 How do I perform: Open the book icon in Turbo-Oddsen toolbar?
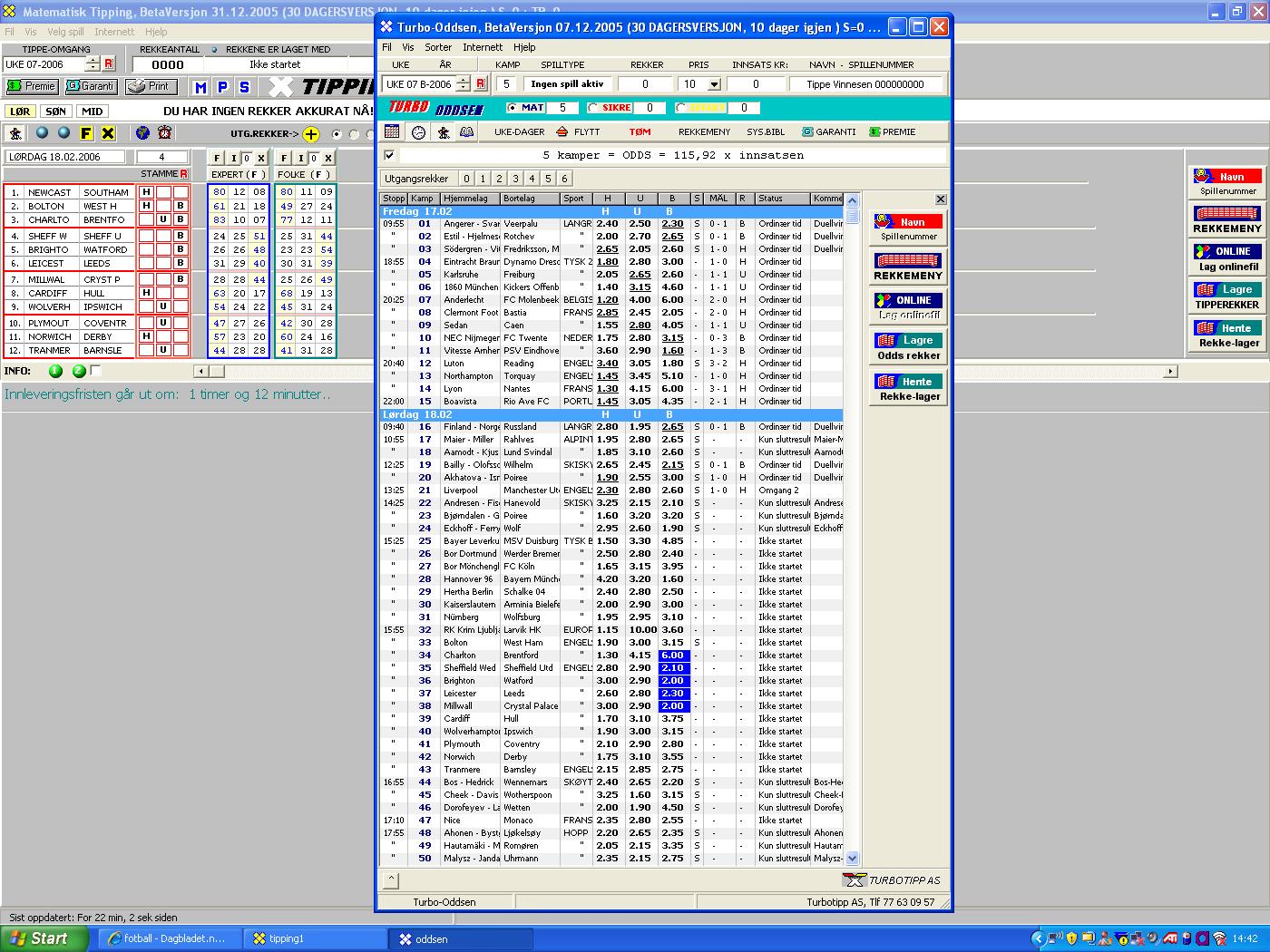coord(466,132)
